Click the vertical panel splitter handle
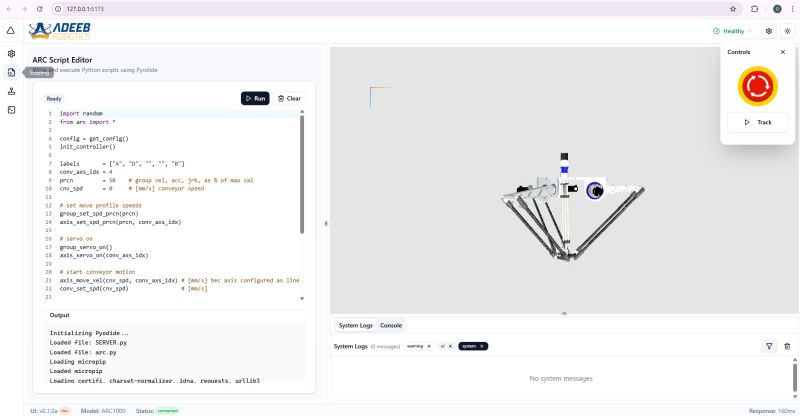The height and width of the screenshot is (416, 800). click(x=326, y=223)
